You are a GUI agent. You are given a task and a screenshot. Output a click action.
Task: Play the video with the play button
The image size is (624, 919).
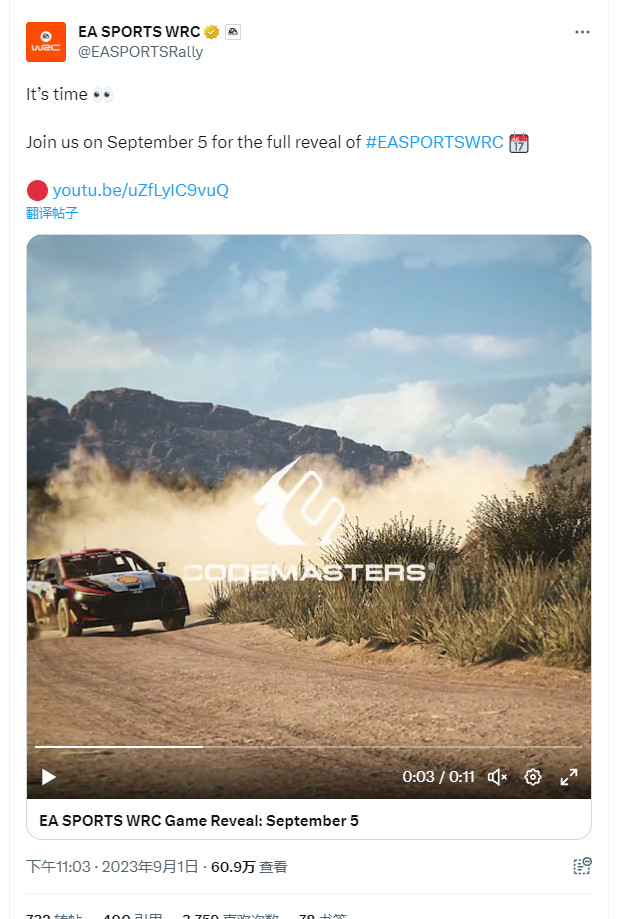point(49,777)
